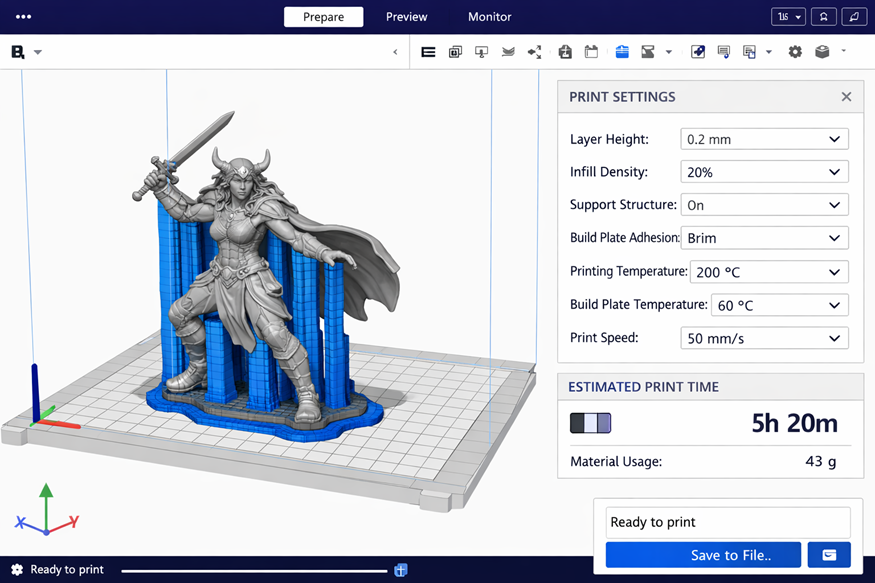Click the hamburger list icon in toolbar
The height and width of the screenshot is (583, 875).
coord(428,52)
